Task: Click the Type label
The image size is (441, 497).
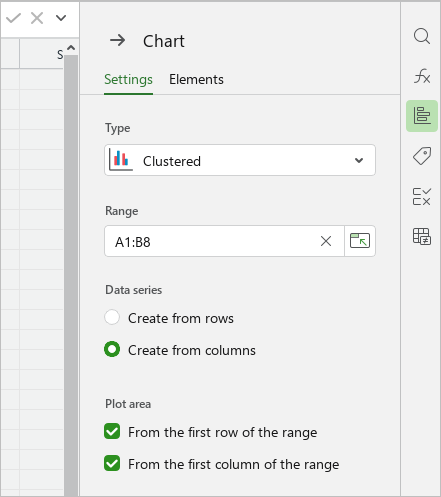Action: click(x=117, y=128)
